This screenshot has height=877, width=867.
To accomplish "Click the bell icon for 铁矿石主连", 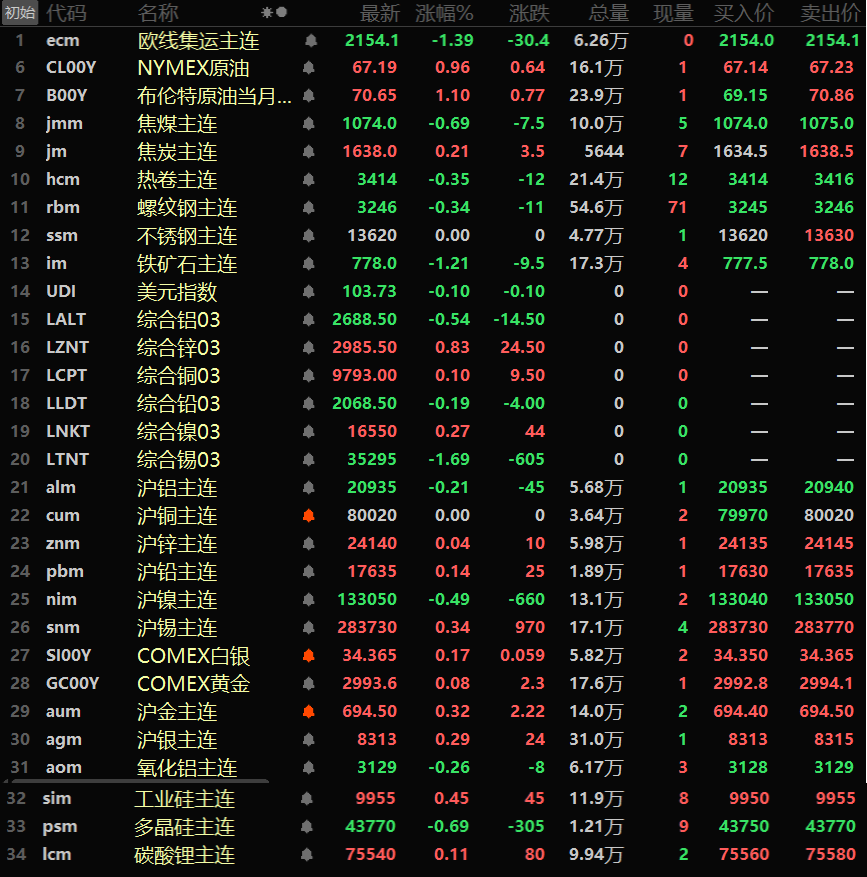I will (310, 264).
